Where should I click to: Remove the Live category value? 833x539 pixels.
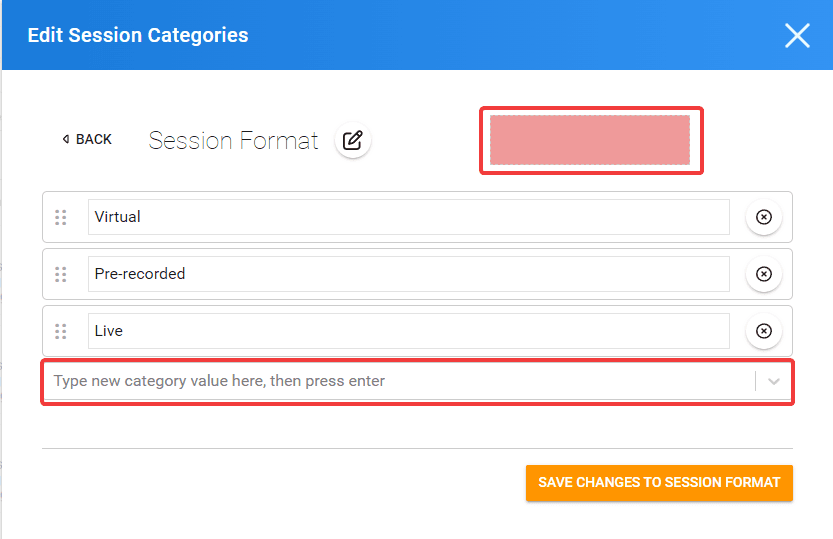pos(763,331)
